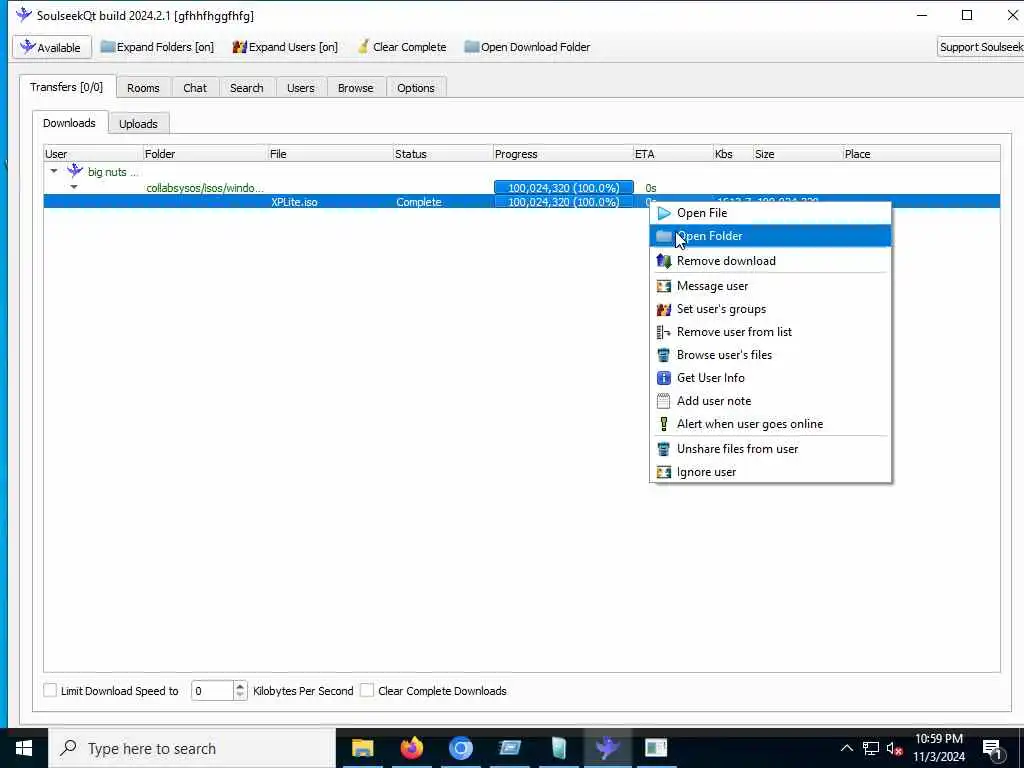Click the Unshare files from user icon
The image size is (1024, 768).
[664, 449]
